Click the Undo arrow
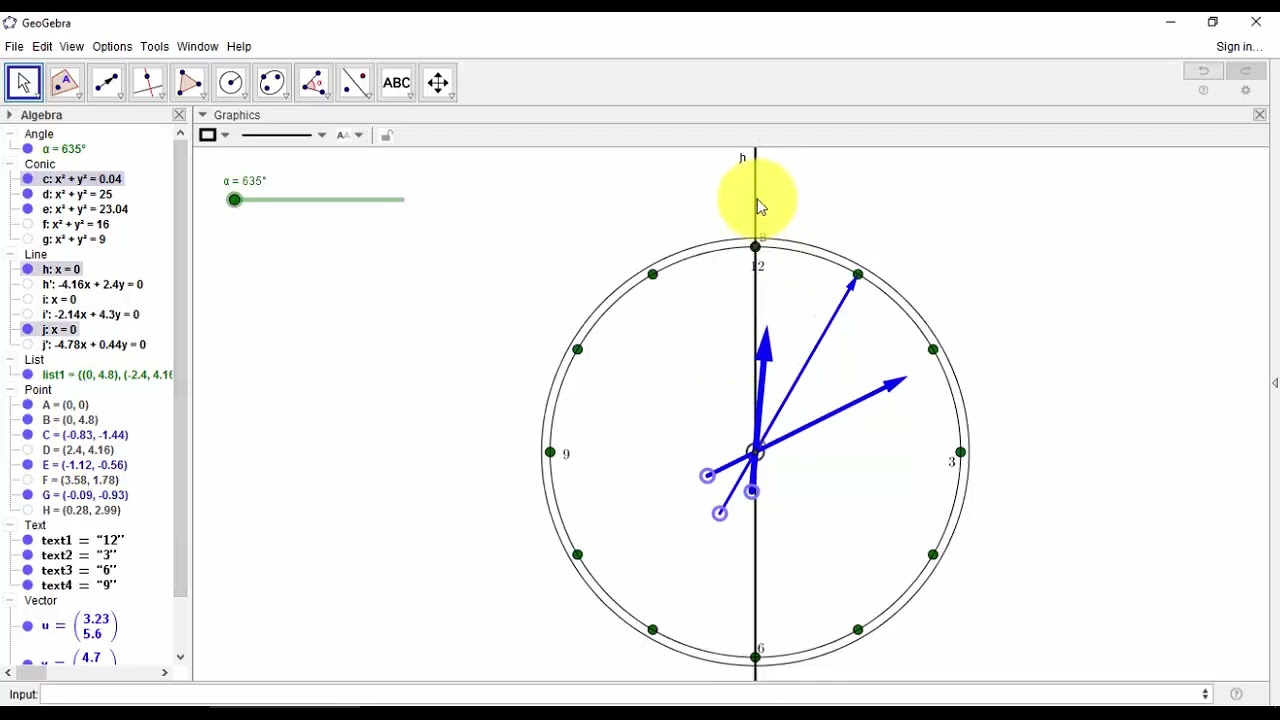The width and height of the screenshot is (1280, 720). 1204,71
